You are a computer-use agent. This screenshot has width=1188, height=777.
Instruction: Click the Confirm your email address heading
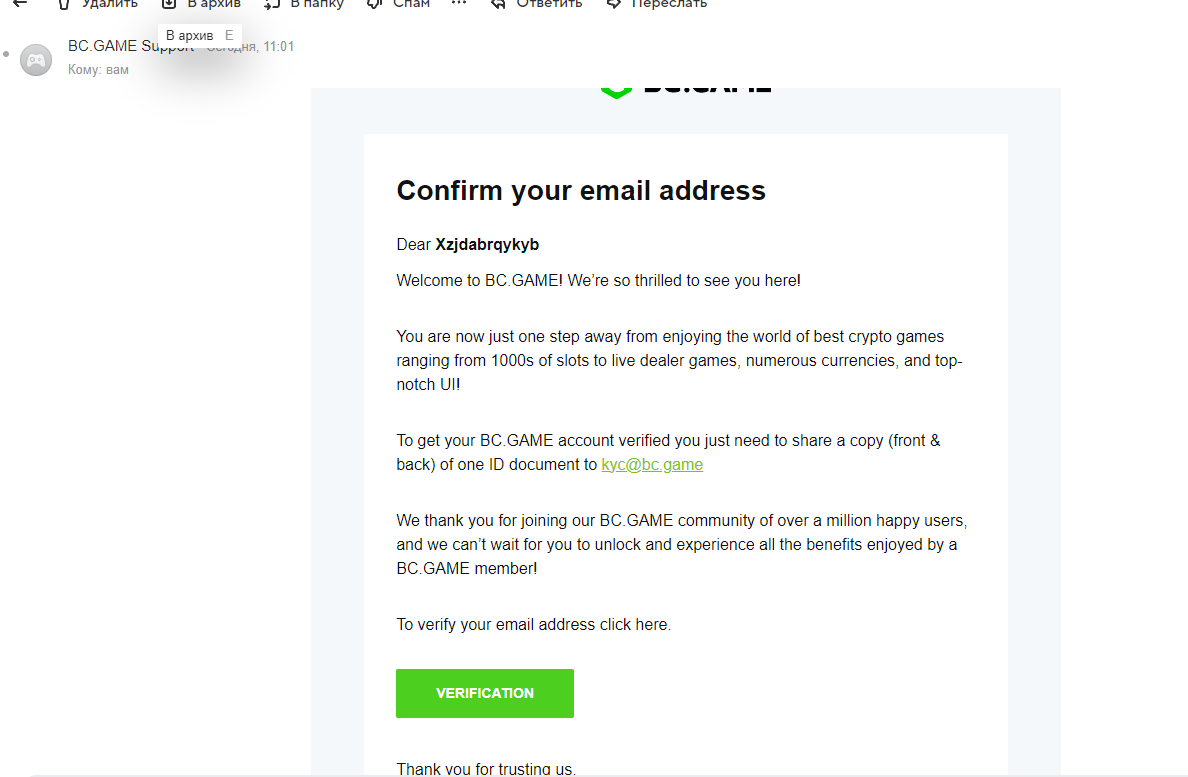(581, 190)
